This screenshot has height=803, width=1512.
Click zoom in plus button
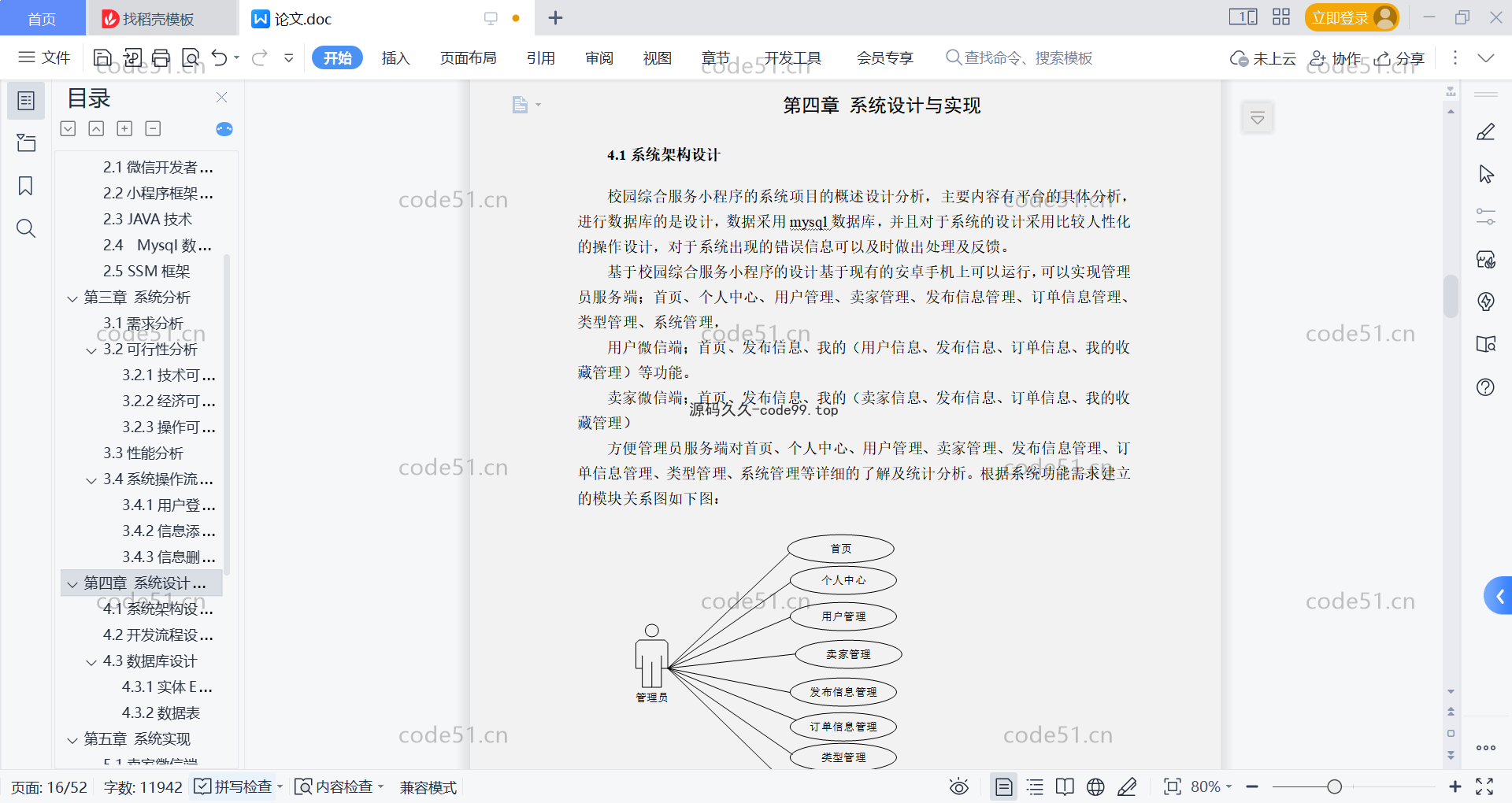[1455, 786]
